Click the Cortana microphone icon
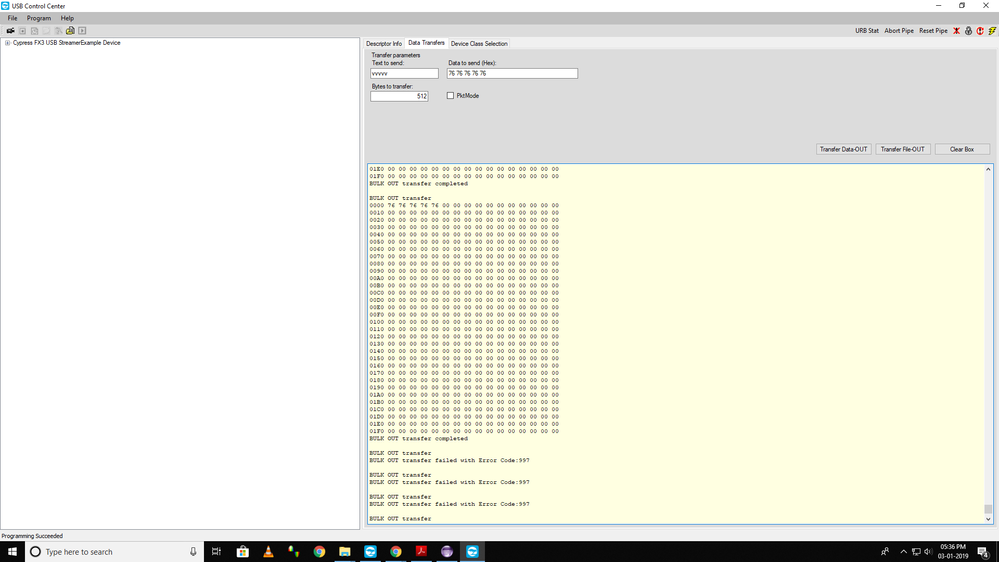Image resolution: width=999 pixels, height=562 pixels. (x=193, y=552)
